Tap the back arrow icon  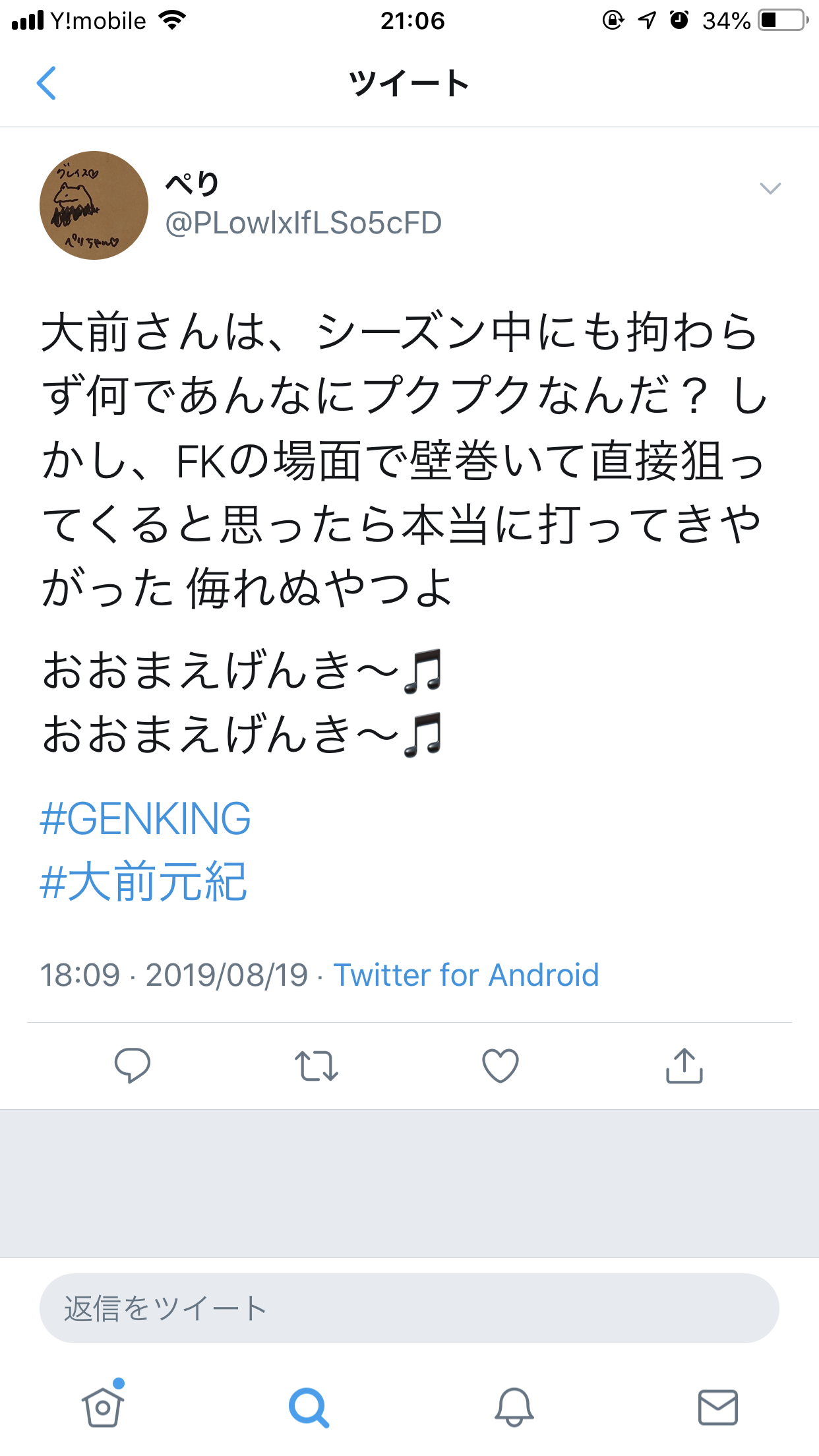pyautogui.click(x=46, y=84)
